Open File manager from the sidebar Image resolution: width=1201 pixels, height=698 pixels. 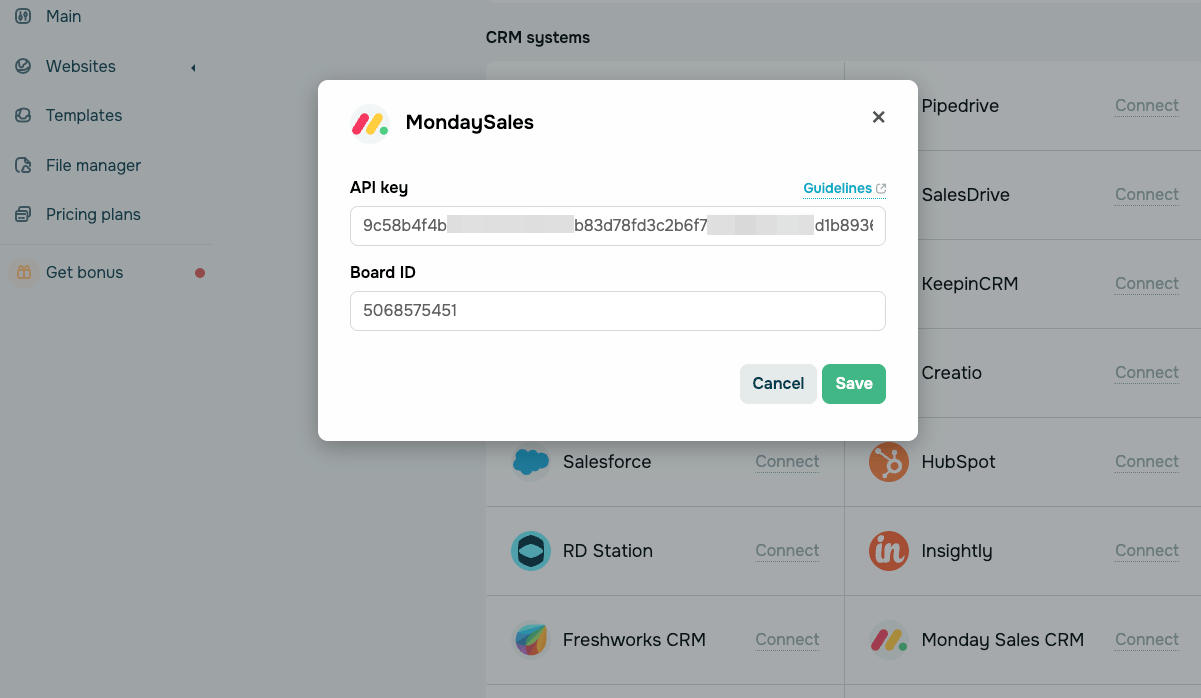point(93,165)
